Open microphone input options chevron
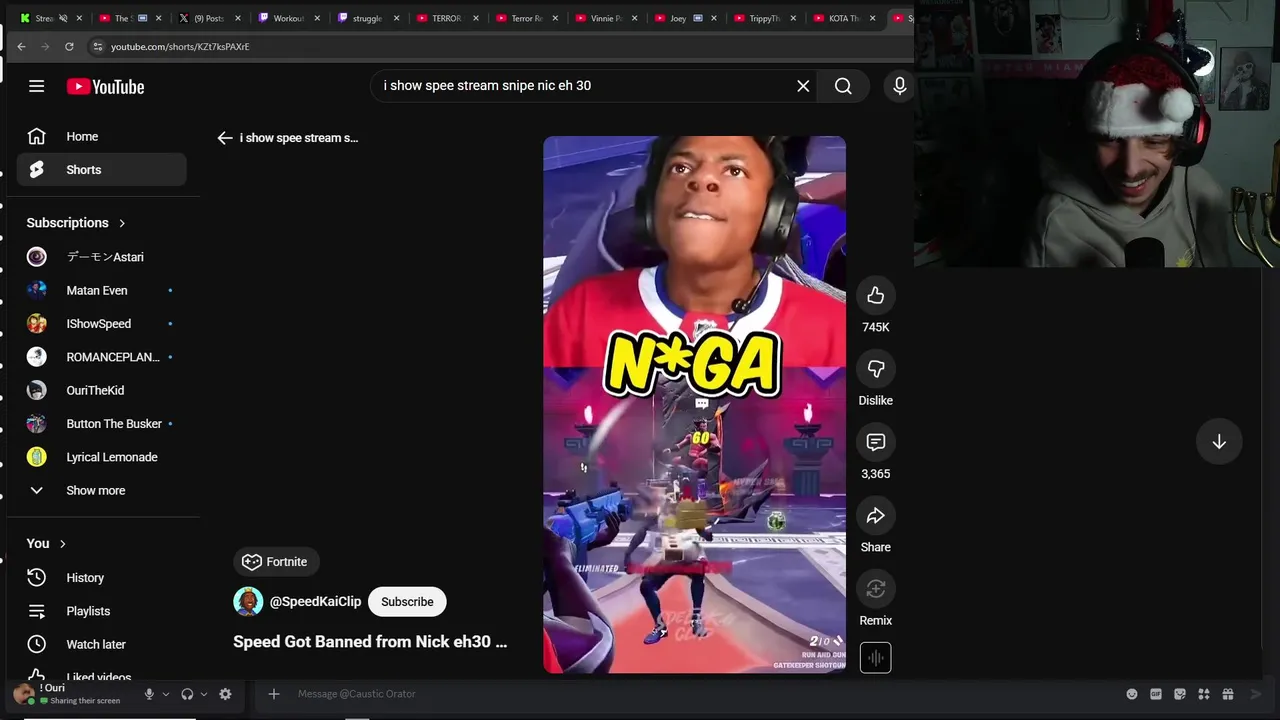 pos(166,694)
